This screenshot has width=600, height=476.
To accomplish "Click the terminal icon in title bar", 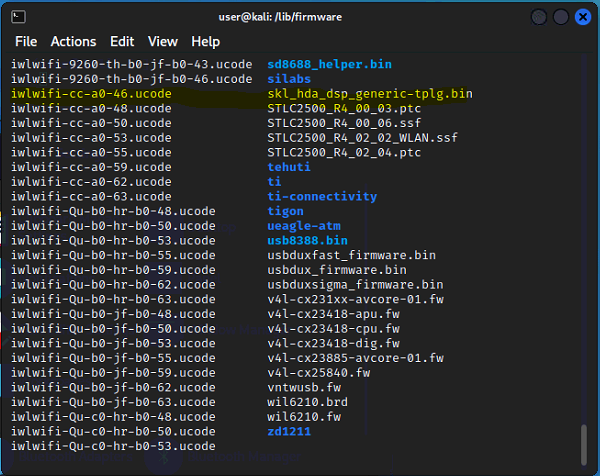I will (x=18, y=17).
